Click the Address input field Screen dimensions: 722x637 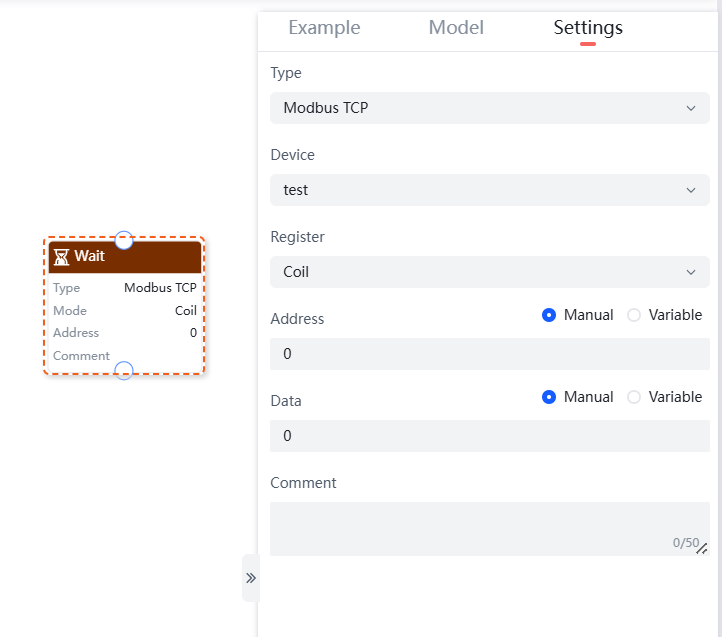[x=490, y=354]
